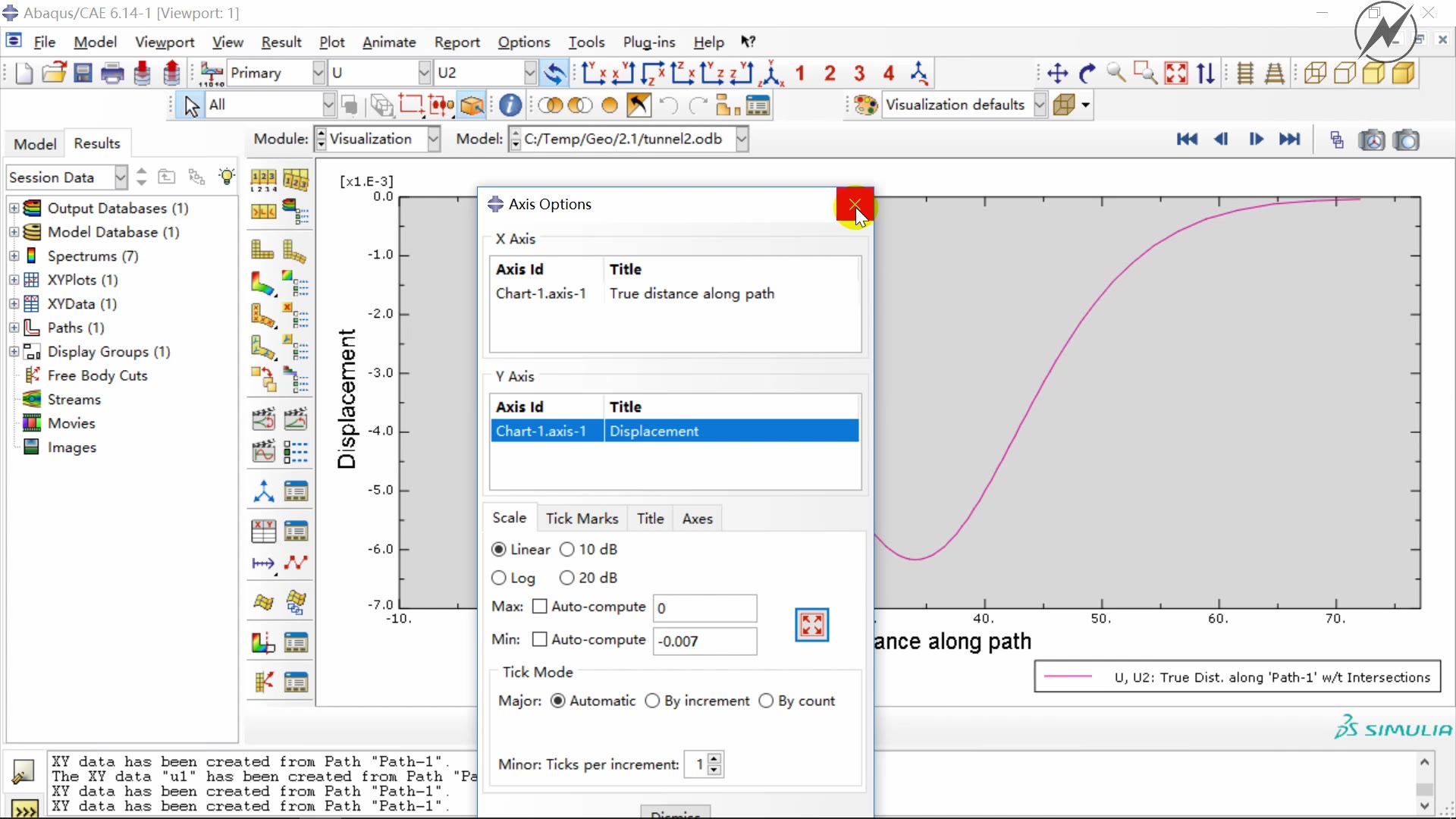The width and height of the screenshot is (1456, 819).
Task: Select By increment tick mode
Action: pos(652,701)
